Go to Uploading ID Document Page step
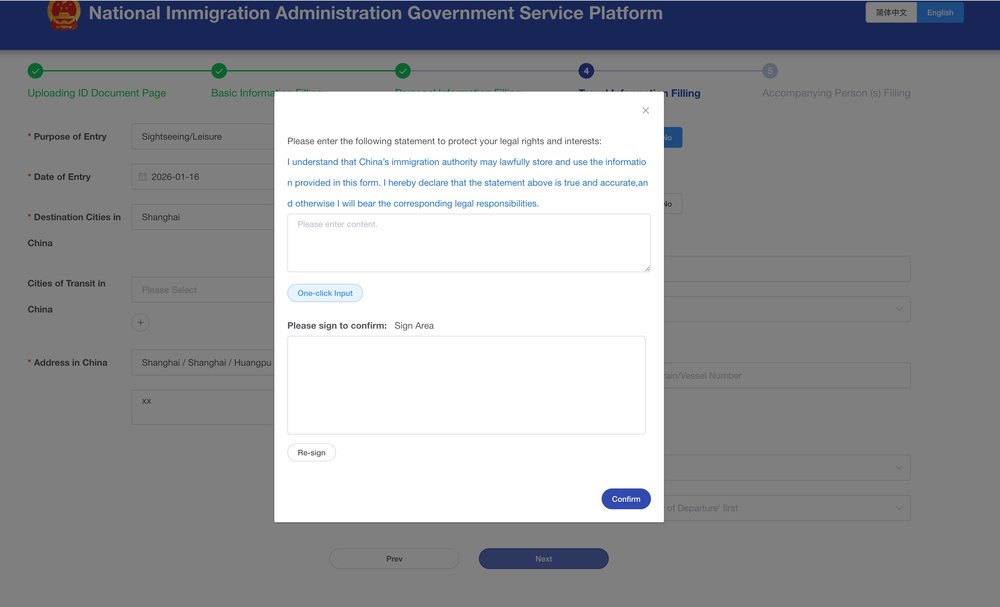1000x607 pixels. click(x=97, y=93)
